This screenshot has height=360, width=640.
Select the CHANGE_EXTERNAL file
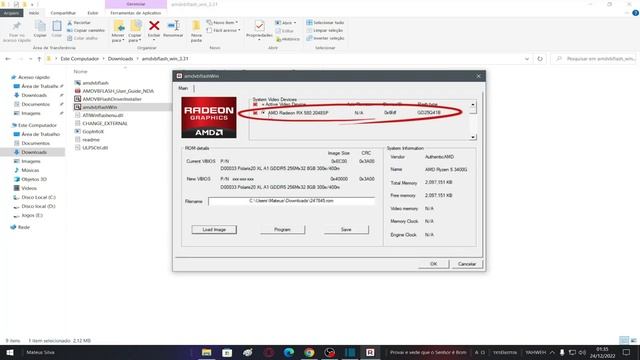[x=105, y=123]
